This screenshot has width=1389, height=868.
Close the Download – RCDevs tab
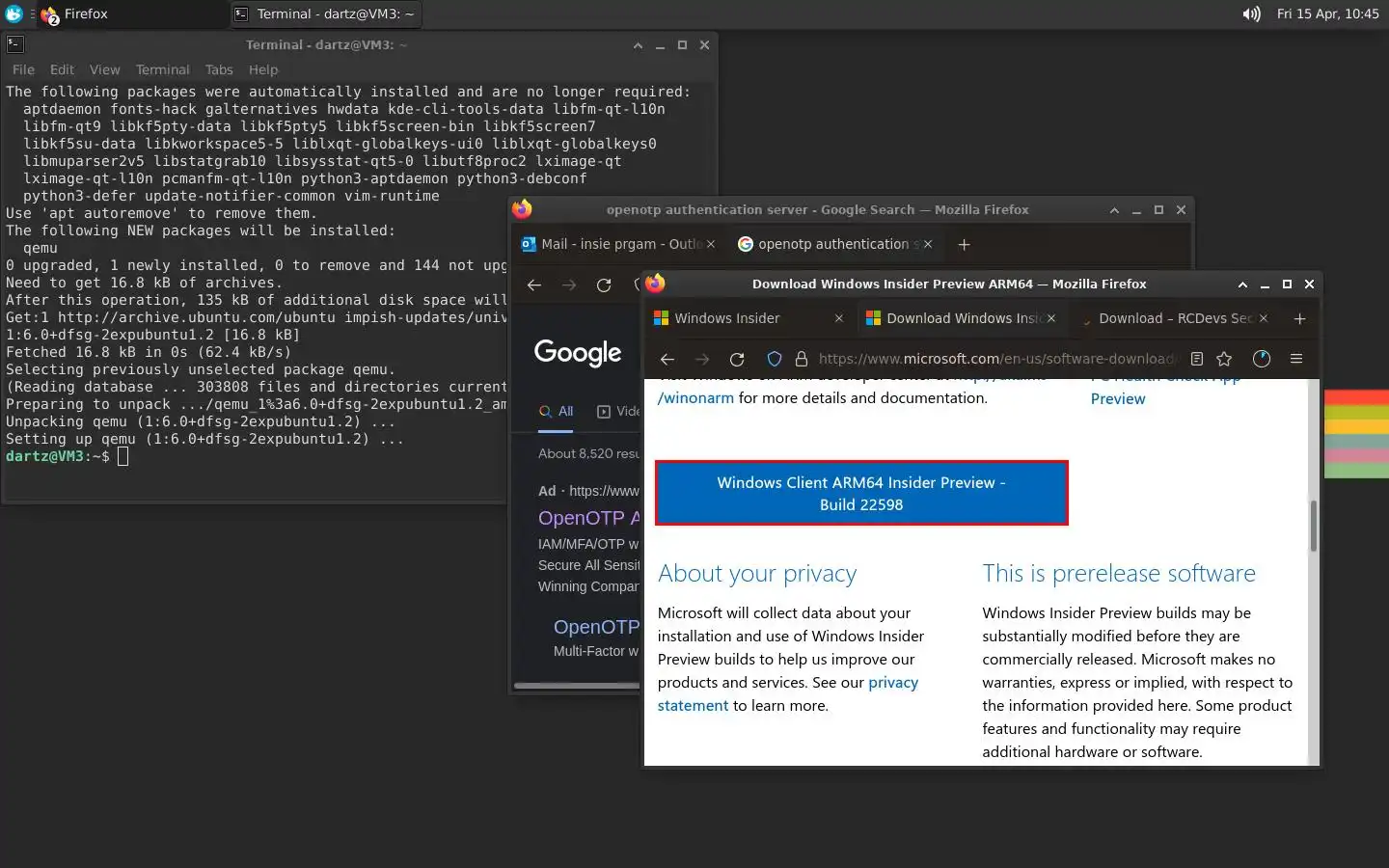1264,318
